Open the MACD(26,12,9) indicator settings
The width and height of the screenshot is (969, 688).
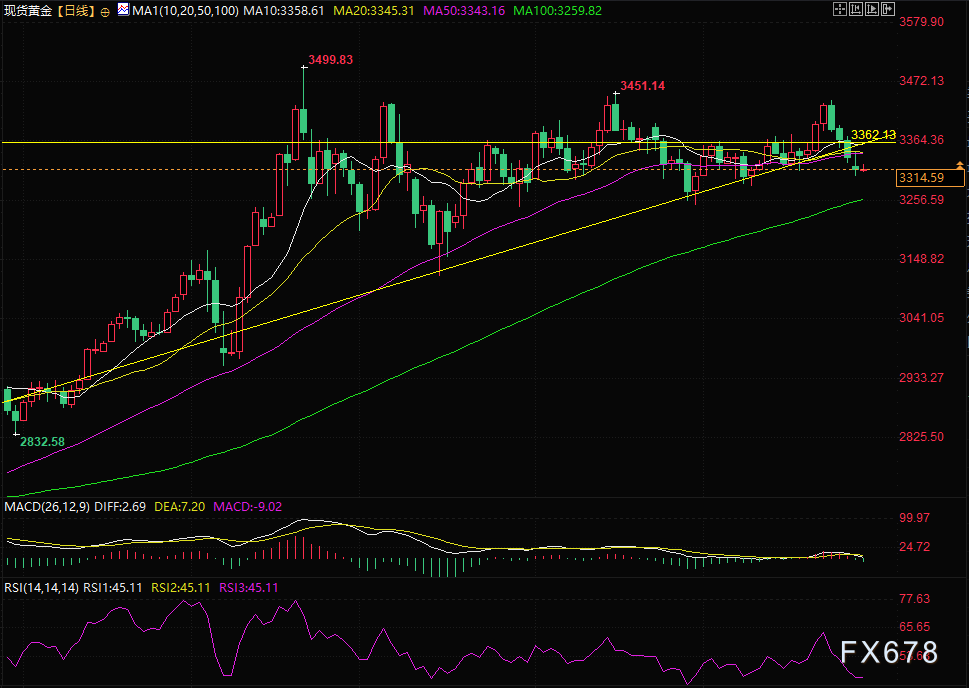(47, 507)
